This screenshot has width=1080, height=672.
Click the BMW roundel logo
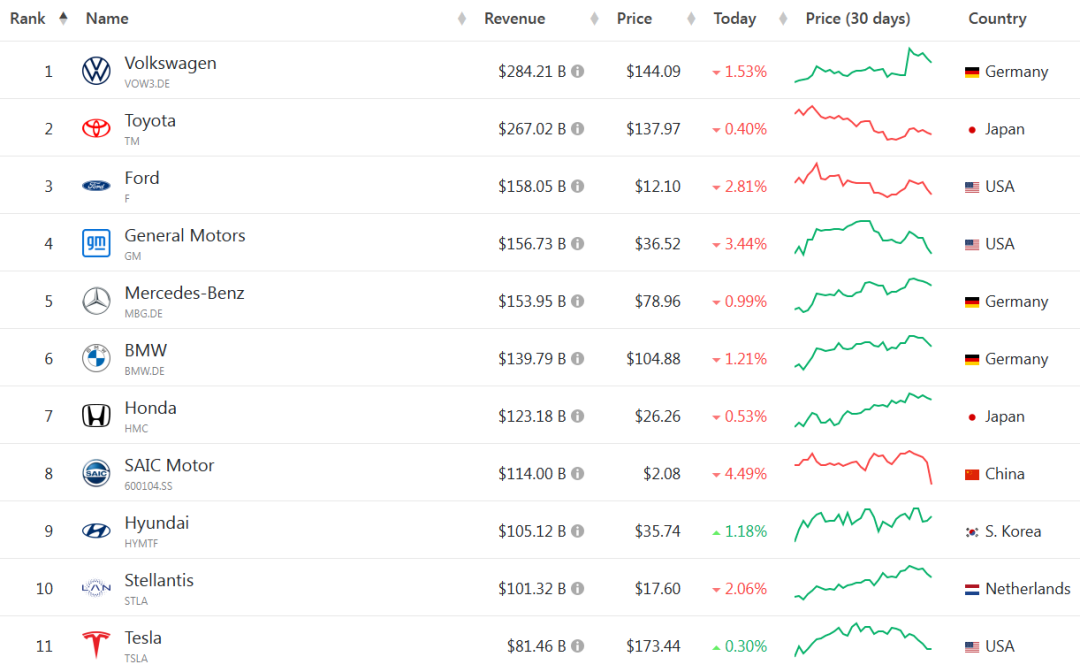(96, 359)
